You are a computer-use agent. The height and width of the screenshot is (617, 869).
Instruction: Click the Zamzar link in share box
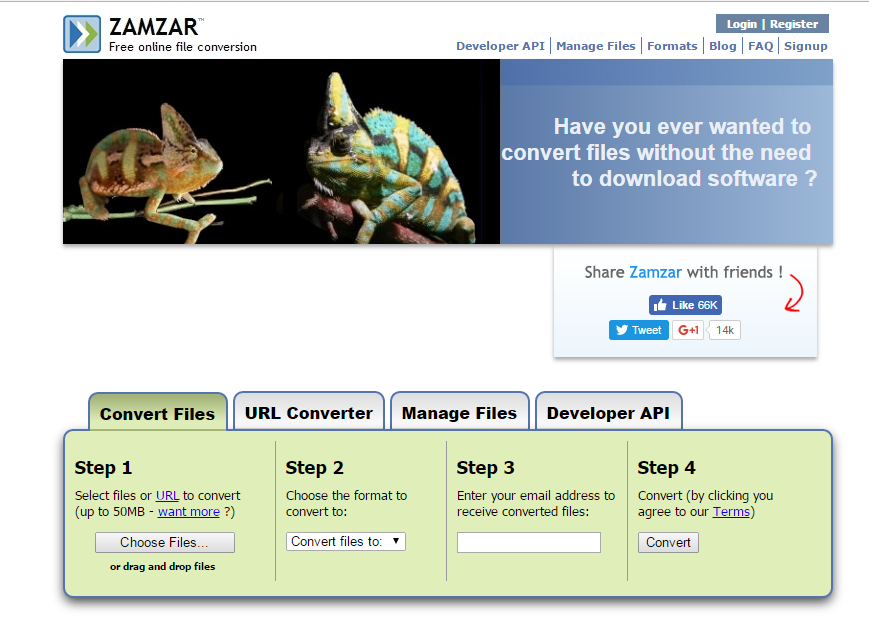tap(656, 272)
